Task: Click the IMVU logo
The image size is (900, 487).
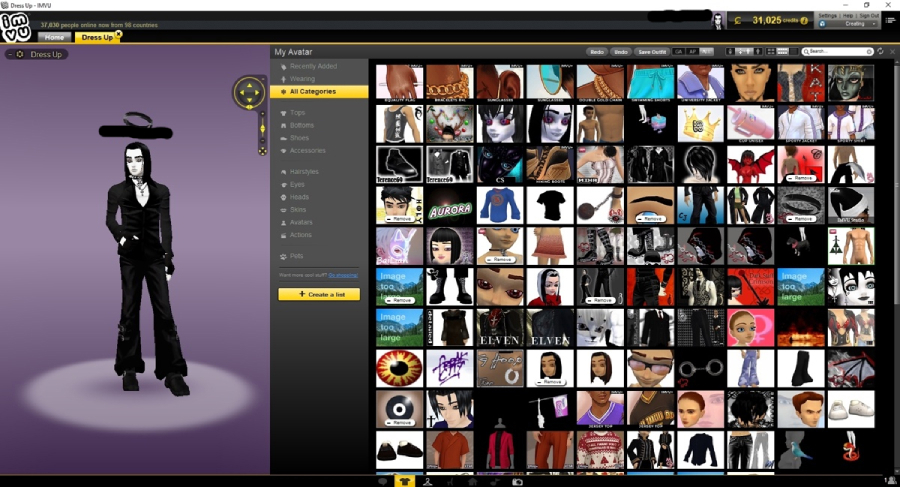Action: pyautogui.click(x=15, y=27)
